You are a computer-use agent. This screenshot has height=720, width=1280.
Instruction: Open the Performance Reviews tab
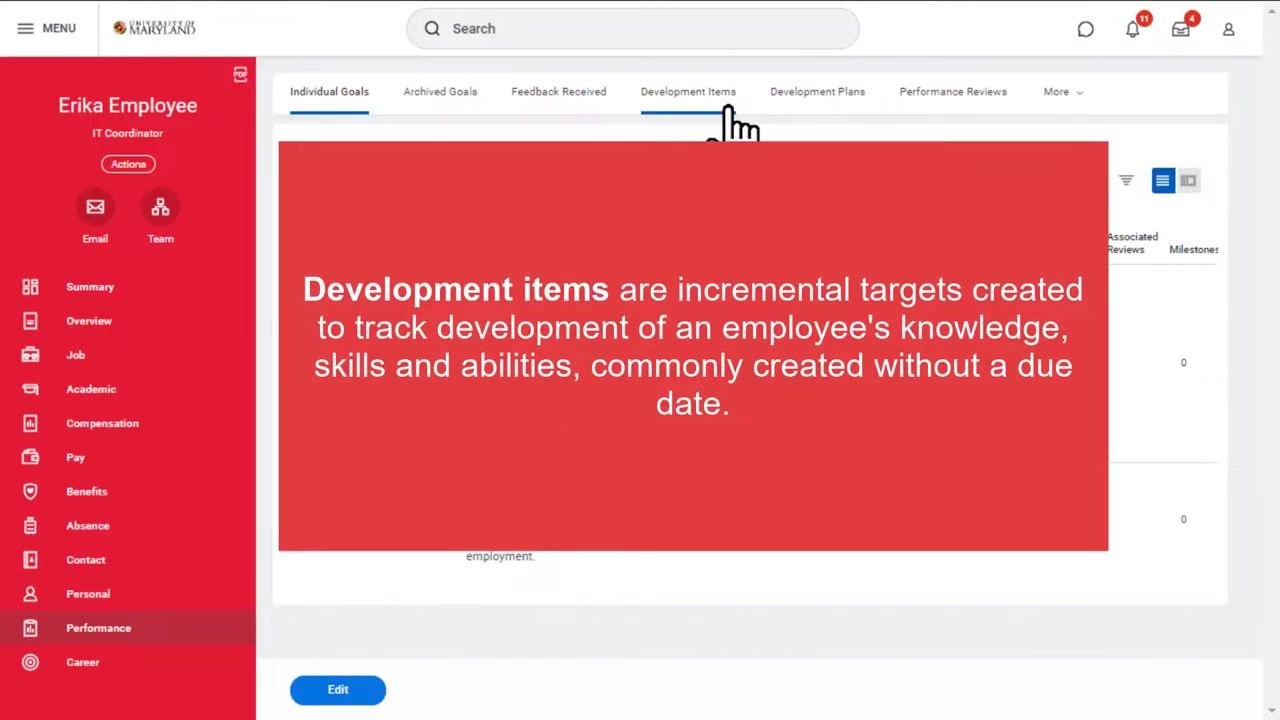953,92
